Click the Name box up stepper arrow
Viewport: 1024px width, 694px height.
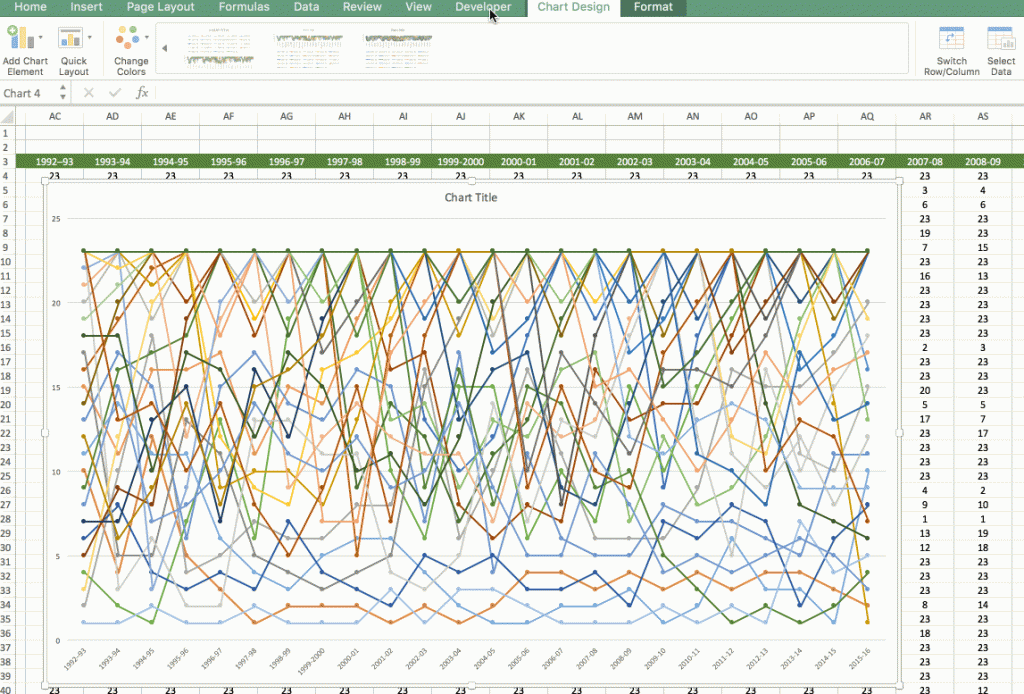click(62, 88)
